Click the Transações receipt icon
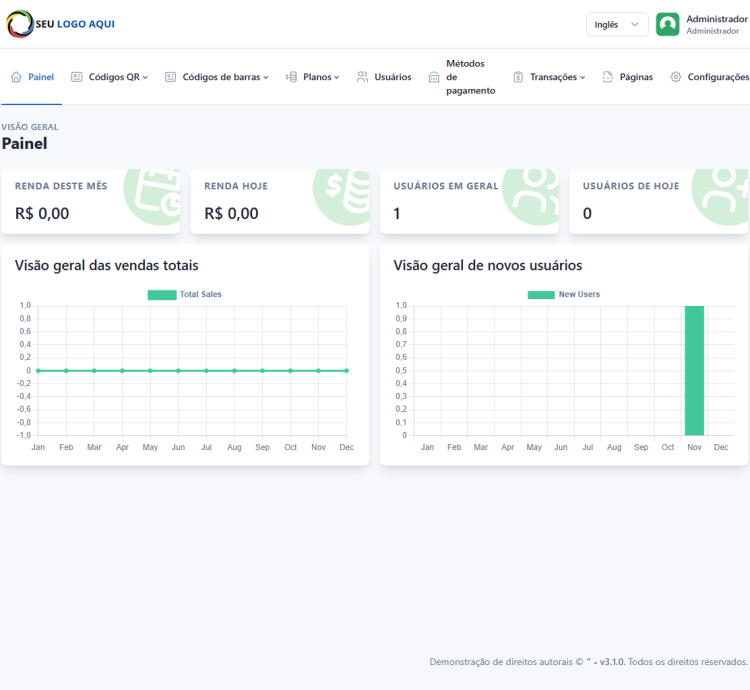The image size is (750, 690). point(518,77)
